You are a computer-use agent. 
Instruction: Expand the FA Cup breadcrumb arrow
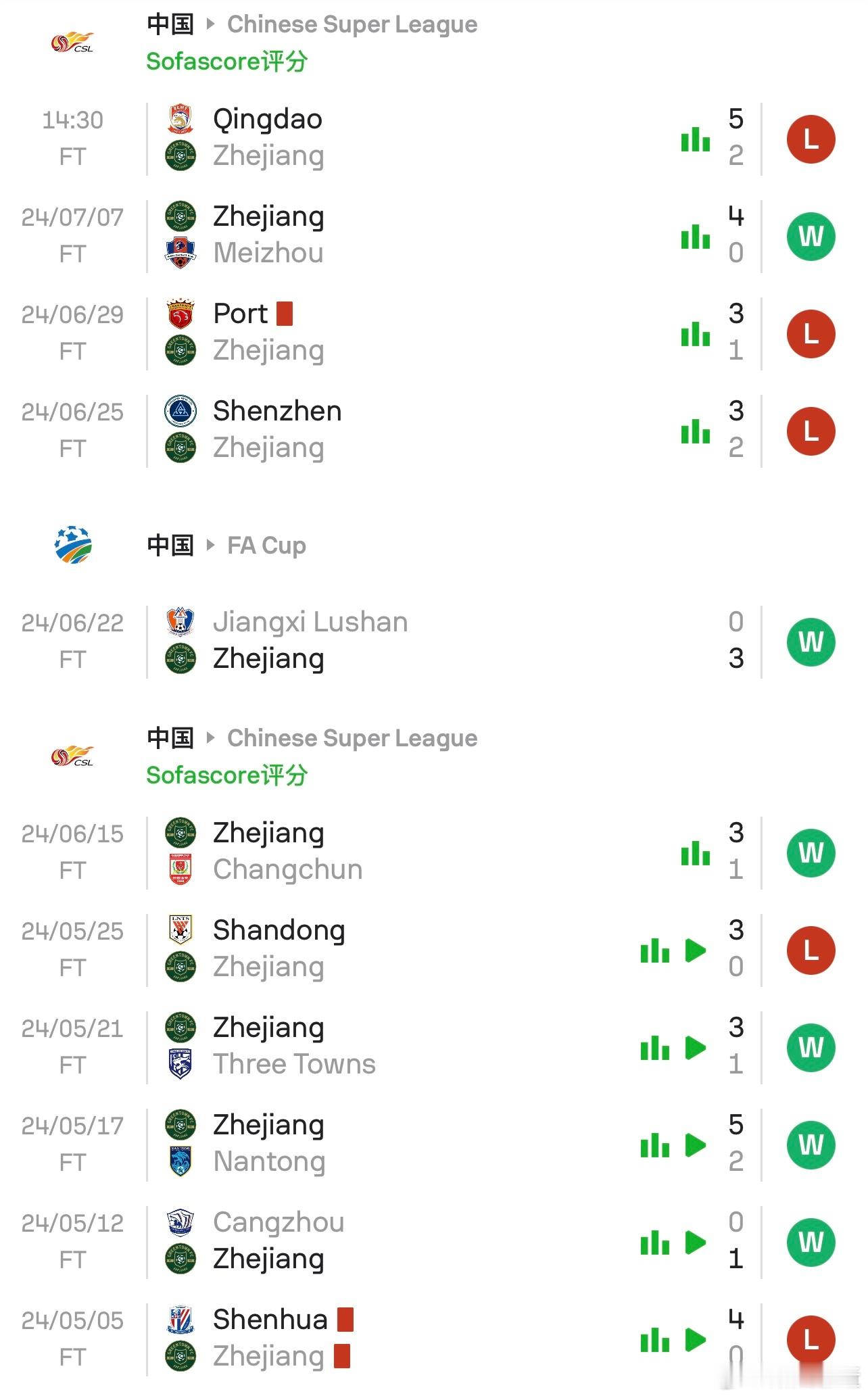coord(210,545)
